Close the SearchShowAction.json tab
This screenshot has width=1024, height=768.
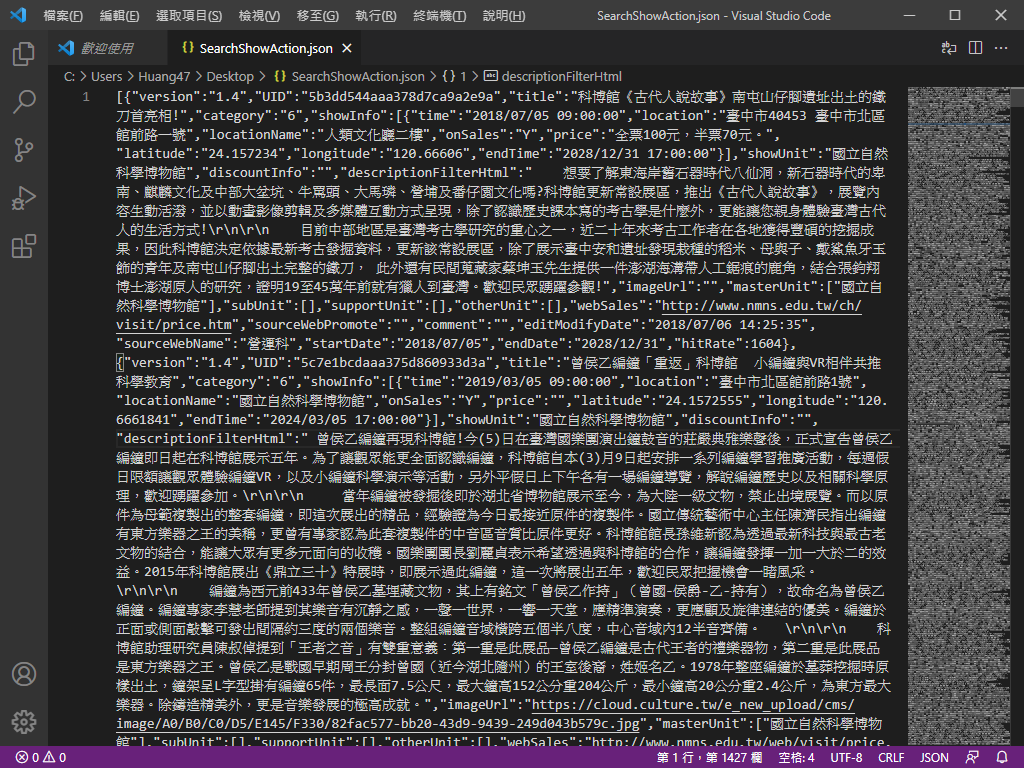click(347, 48)
